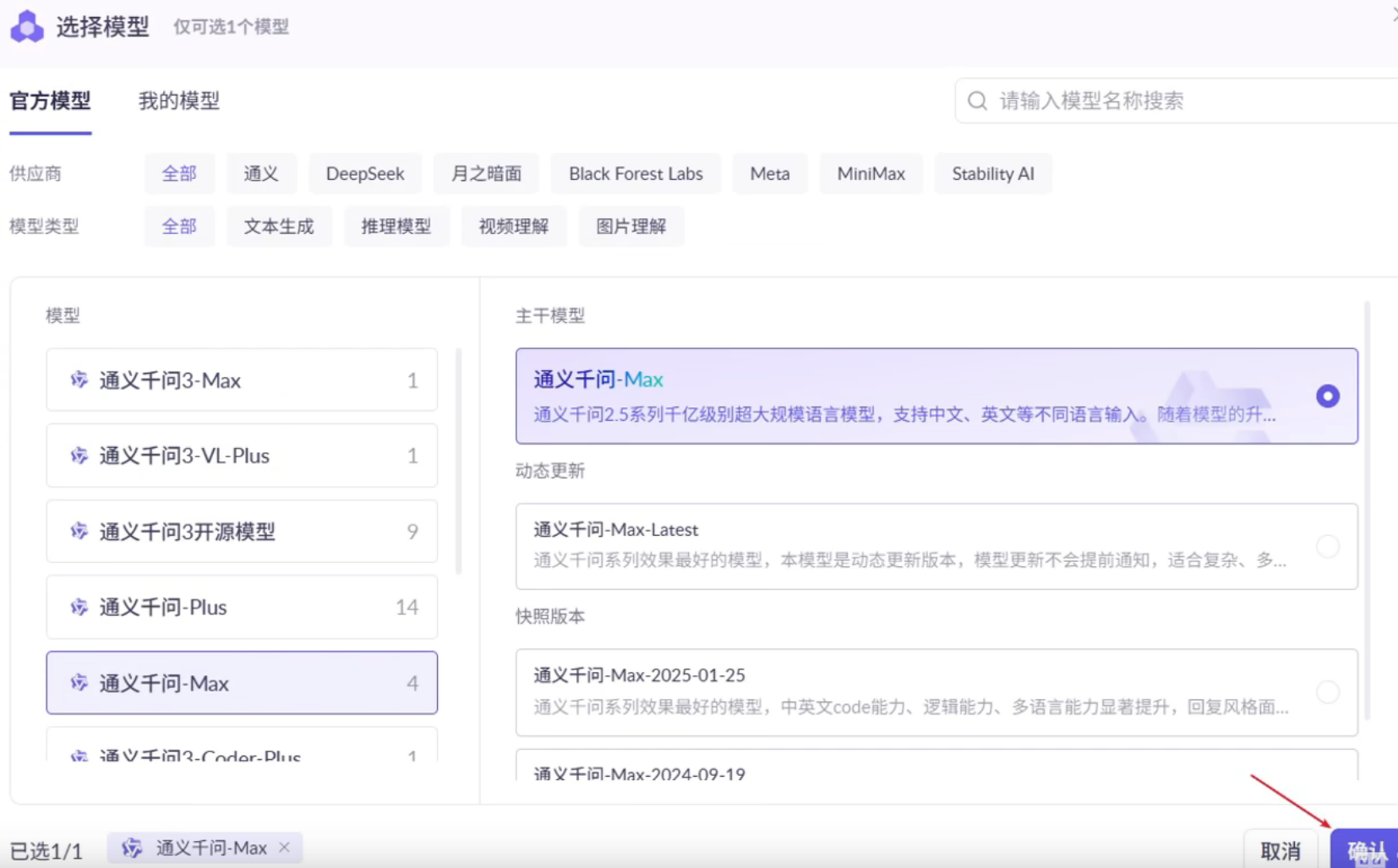The height and width of the screenshot is (868, 1398).
Task: Switch to the 我的模型 tab
Action: point(179,101)
